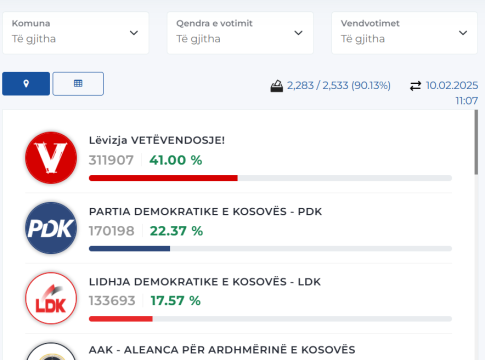Click the Vetëvendosje red progress bar
The width and height of the screenshot is (485, 360).
163,178
